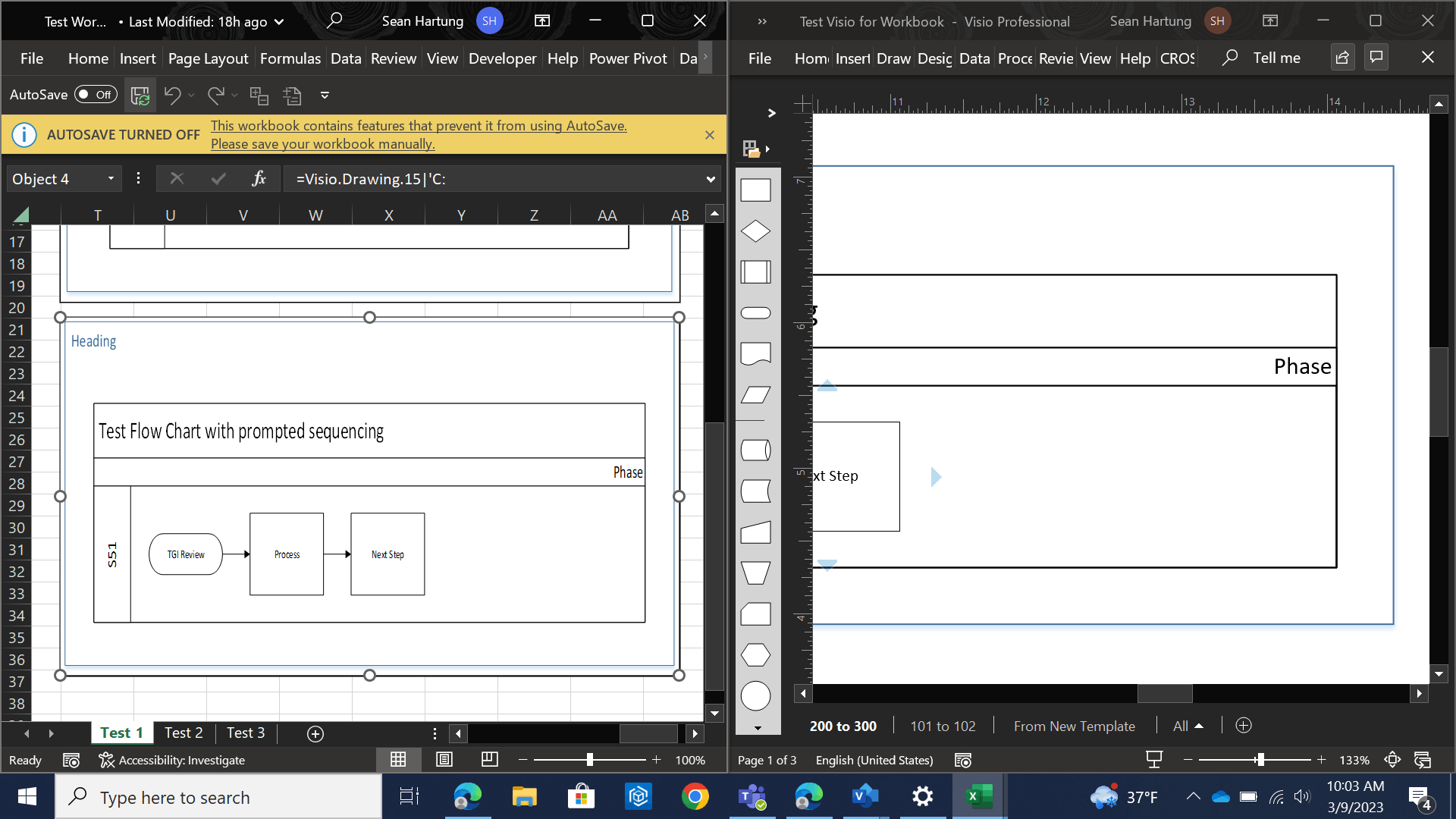Open the Excel Formulas ribbon tab

pos(290,58)
